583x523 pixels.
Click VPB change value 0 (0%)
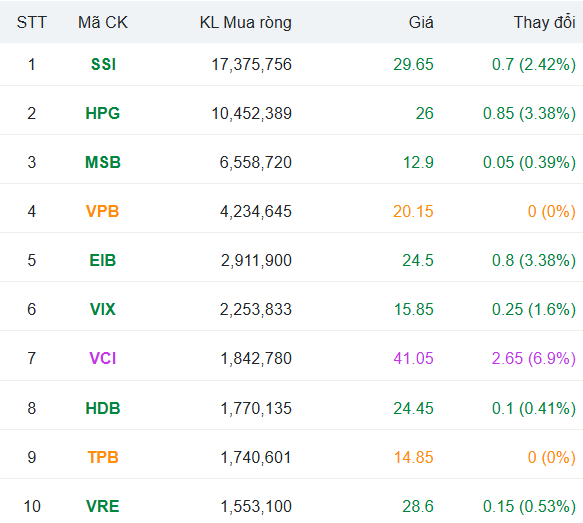coord(551,212)
